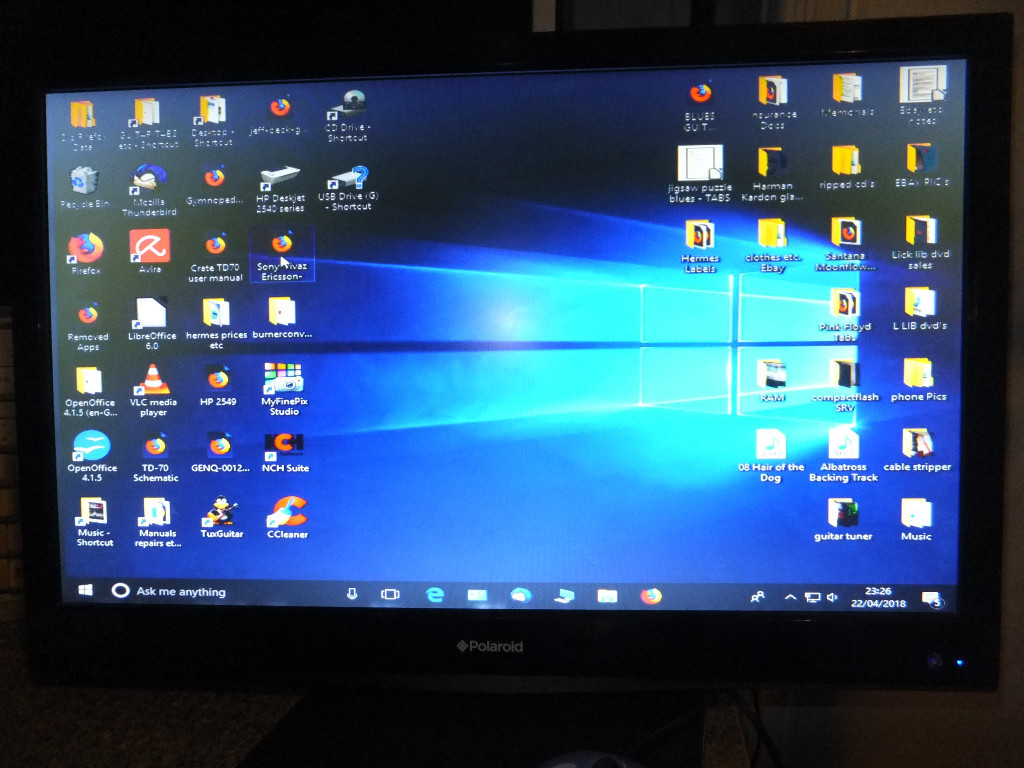Open the LibreOffice 6.0 shortcut
Image resolution: width=1024 pixels, height=768 pixels.
click(152, 324)
